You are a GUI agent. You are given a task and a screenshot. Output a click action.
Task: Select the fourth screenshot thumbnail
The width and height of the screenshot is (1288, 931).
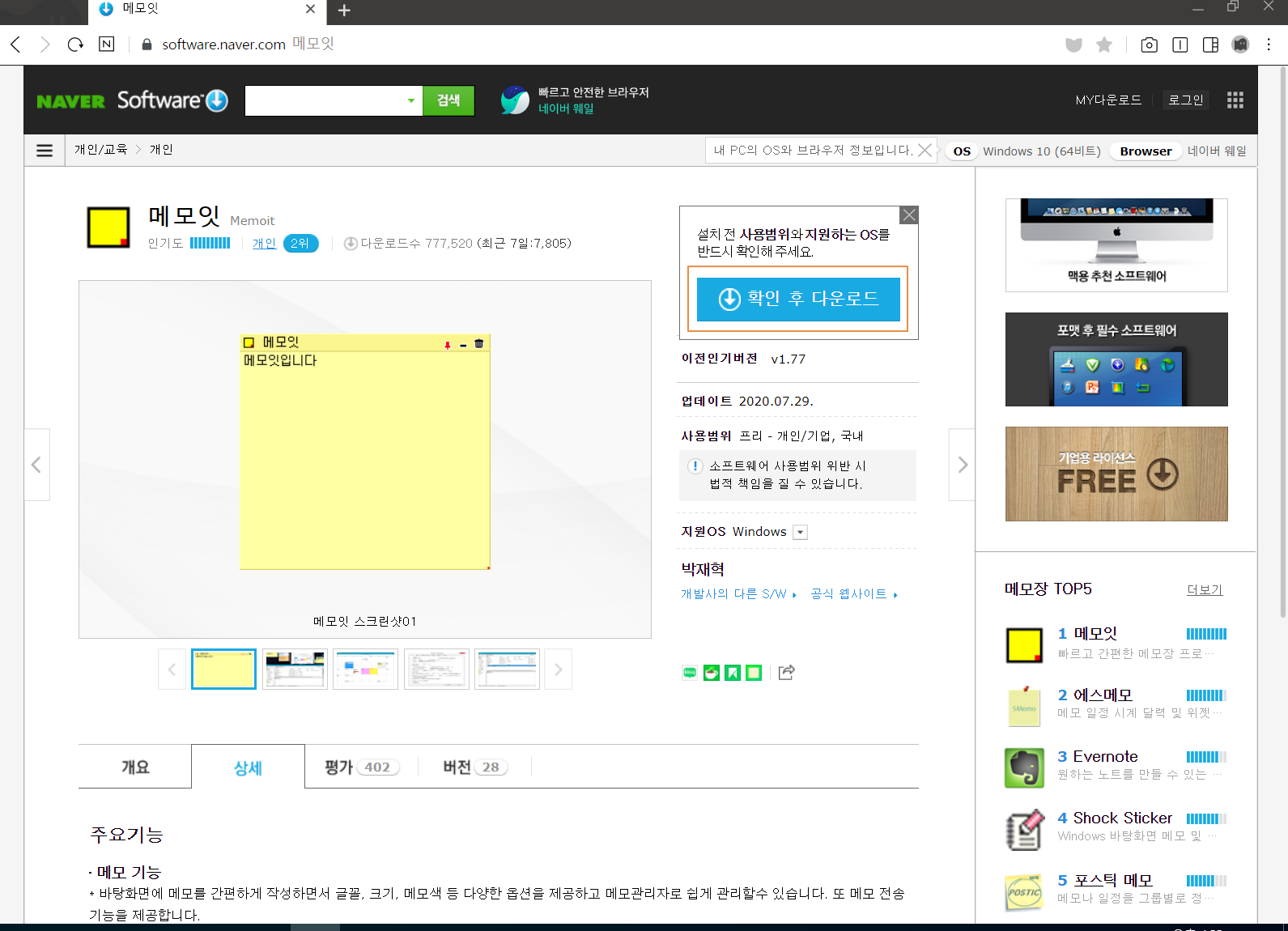point(436,670)
